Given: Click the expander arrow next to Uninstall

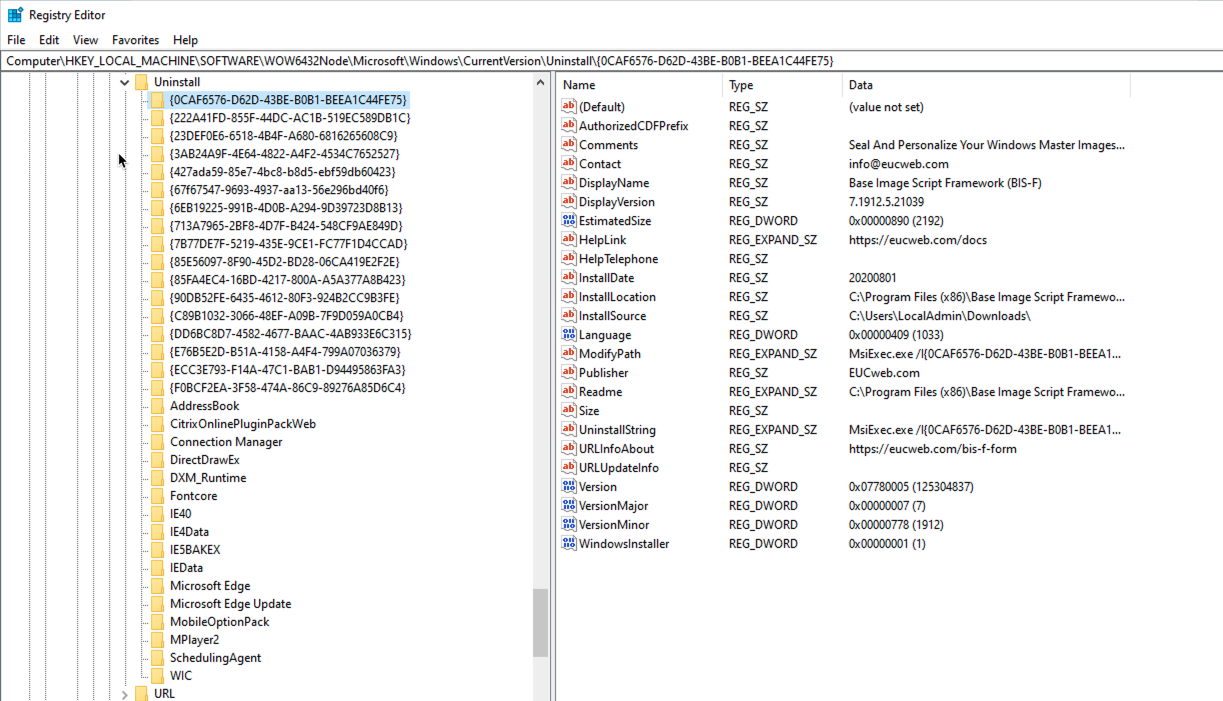Looking at the screenshot, I should coord(124,81).
